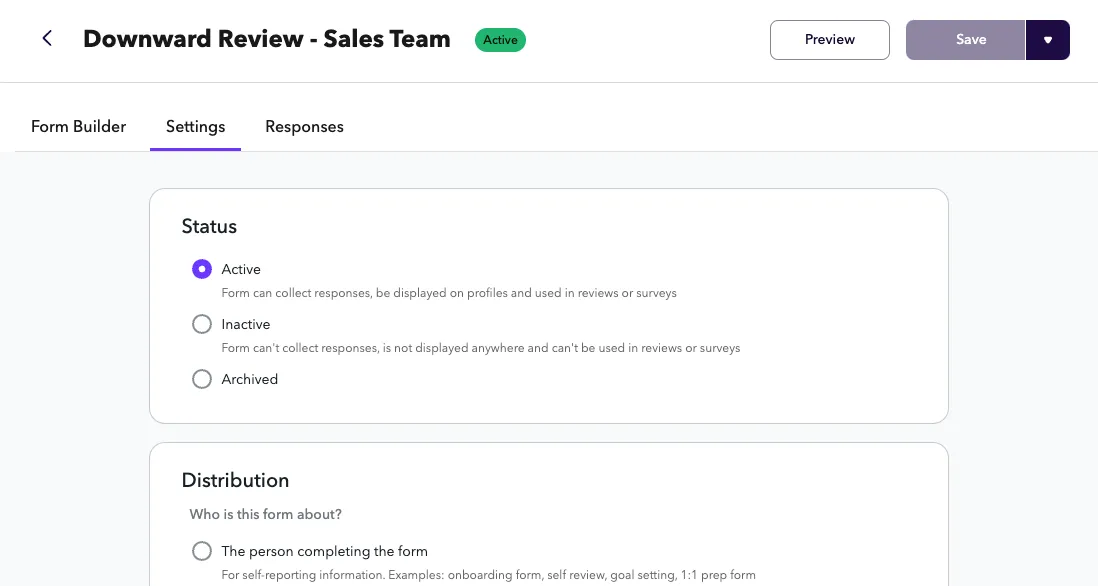Click the 'For self-reporting information' description text

pos(488,575)
